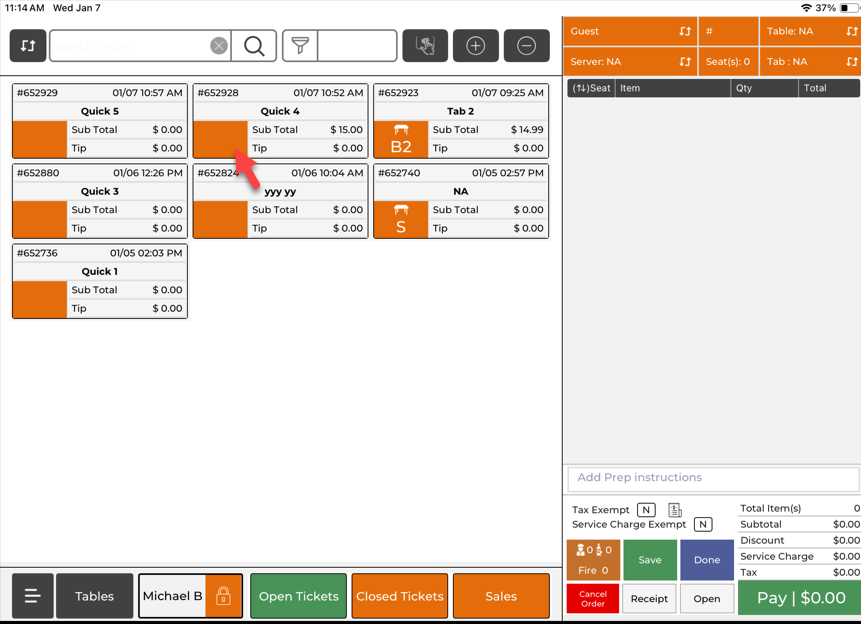Click the plus circle add icon

476,46
